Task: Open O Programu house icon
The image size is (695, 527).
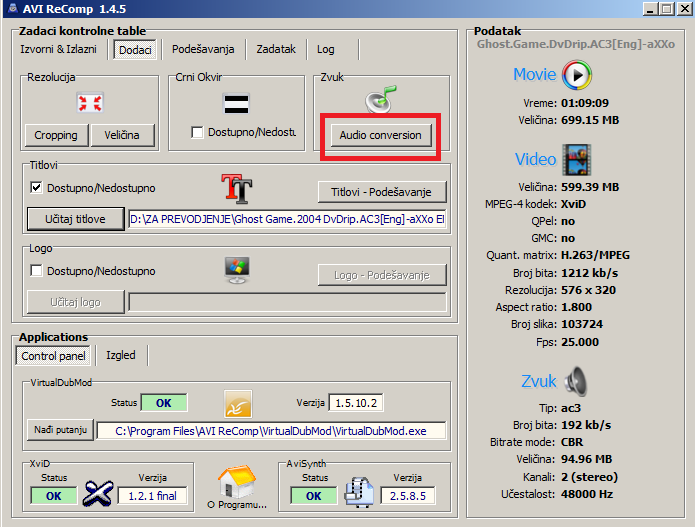Action: tap(237, 482)
